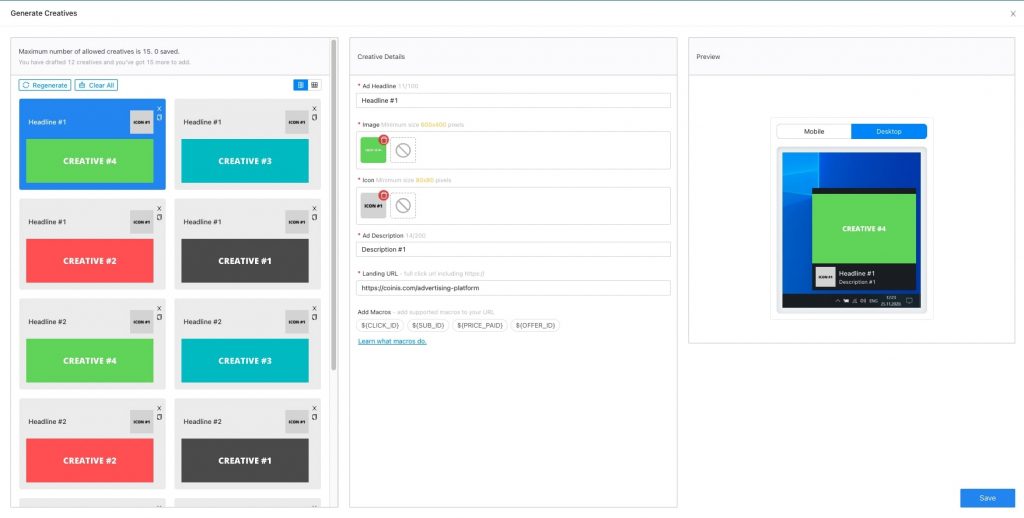Click into the Landing URL field
Image resolution: width=1024 pixels, height=518 pixels.
coord(513,288)
